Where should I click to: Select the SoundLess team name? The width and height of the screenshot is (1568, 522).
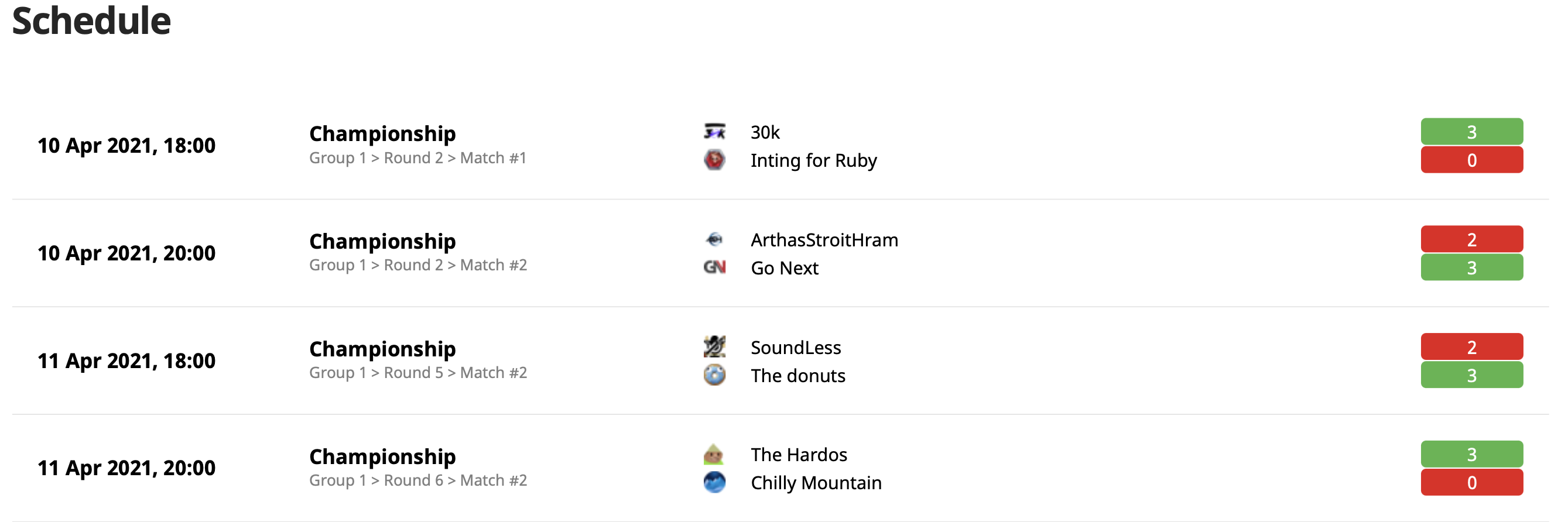tap(796, 348)
